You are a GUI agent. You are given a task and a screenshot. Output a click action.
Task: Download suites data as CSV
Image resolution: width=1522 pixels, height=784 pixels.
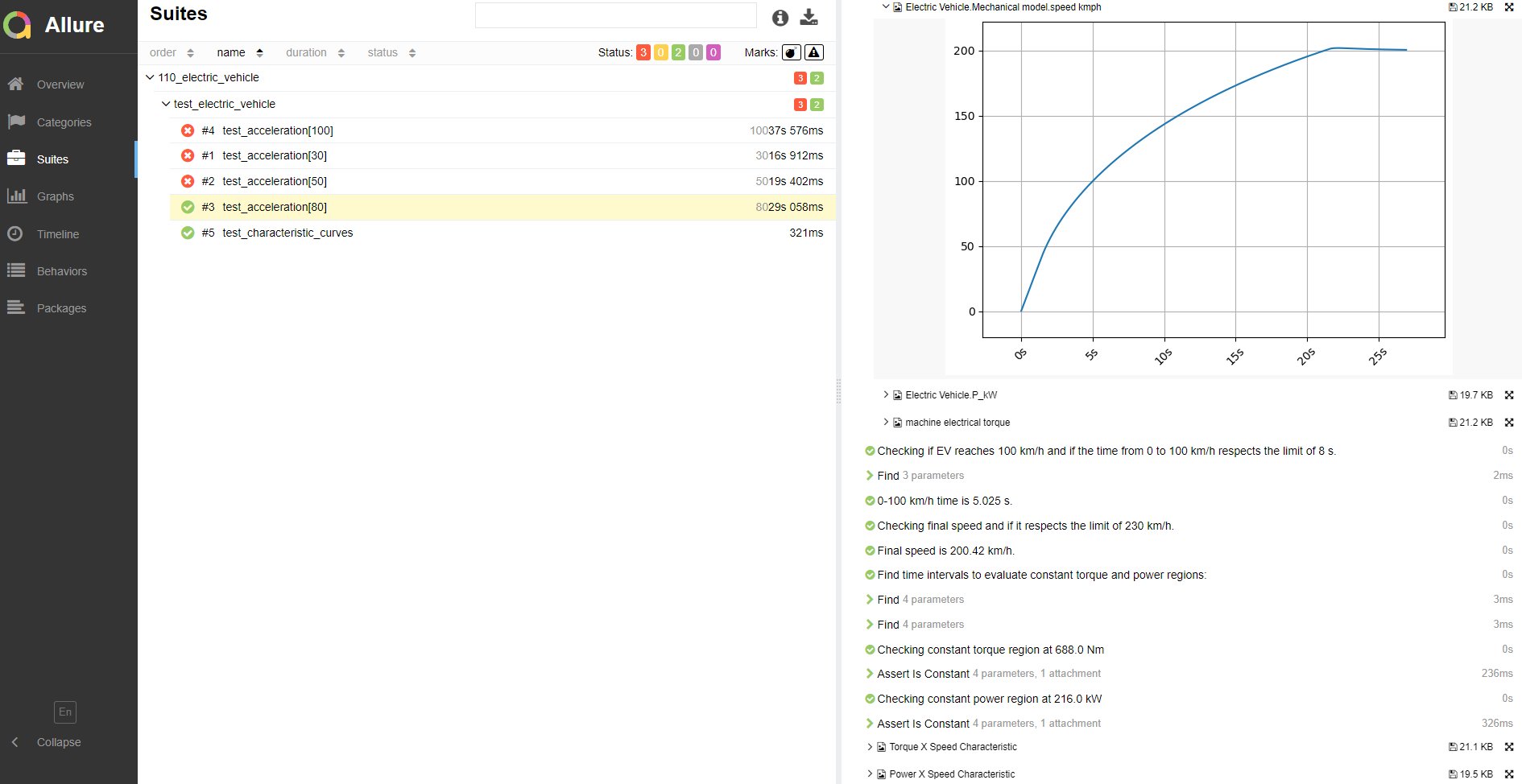pyautogui.click(x=809, y=18)
